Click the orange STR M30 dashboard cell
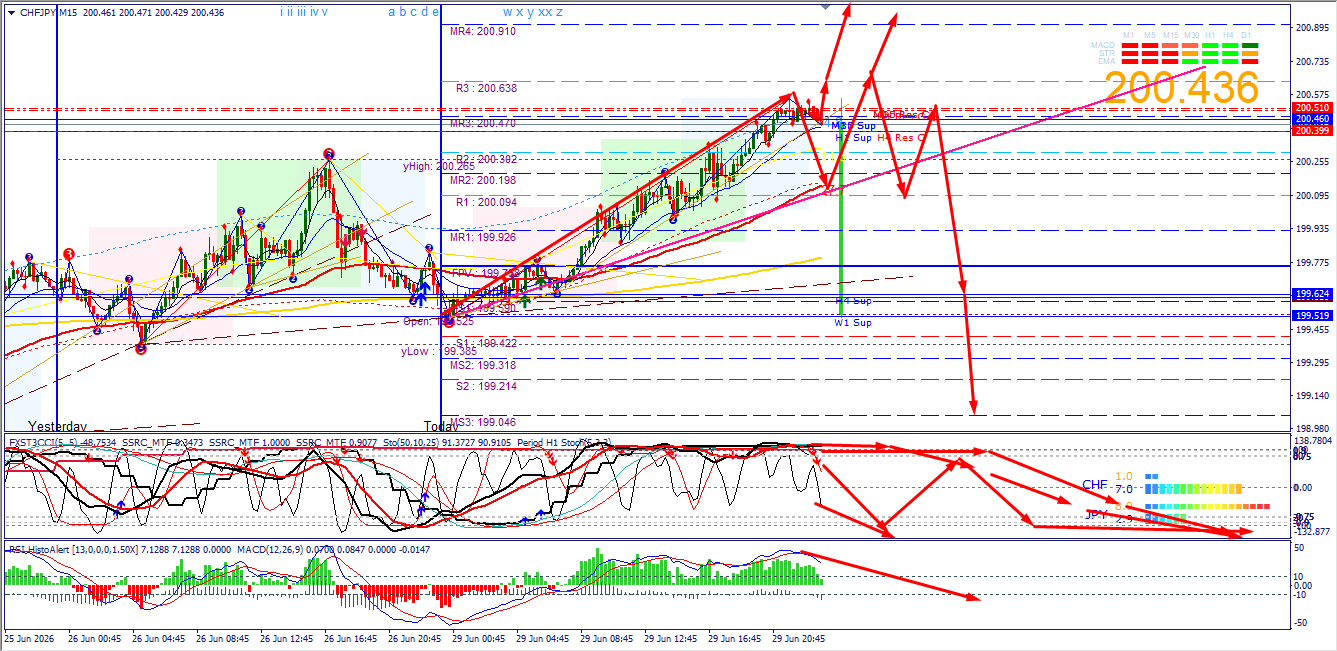 [x=1189, y=53]
